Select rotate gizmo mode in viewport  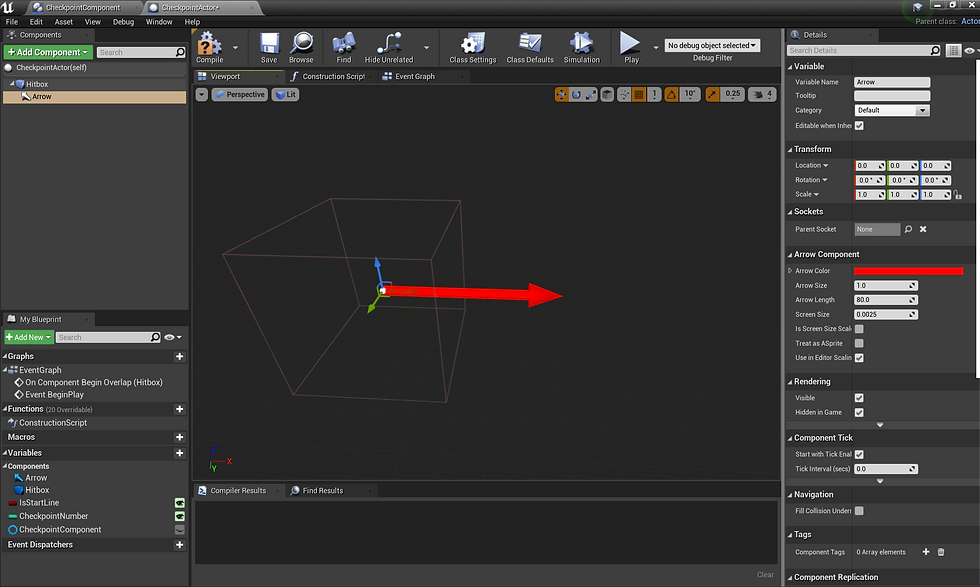click(x=576, y=94)
